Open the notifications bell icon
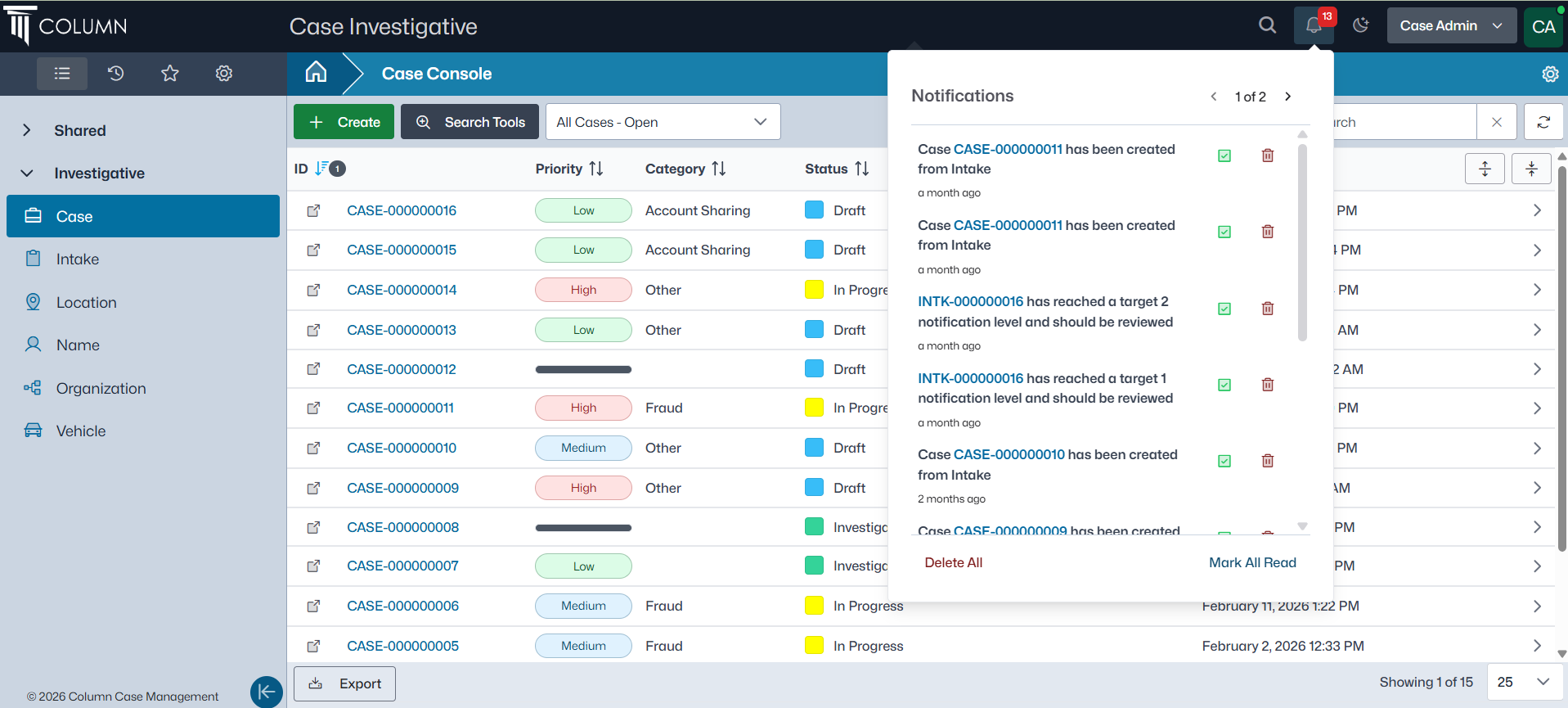This screenshot has width=1568, height=708. tap(1313, 25)
